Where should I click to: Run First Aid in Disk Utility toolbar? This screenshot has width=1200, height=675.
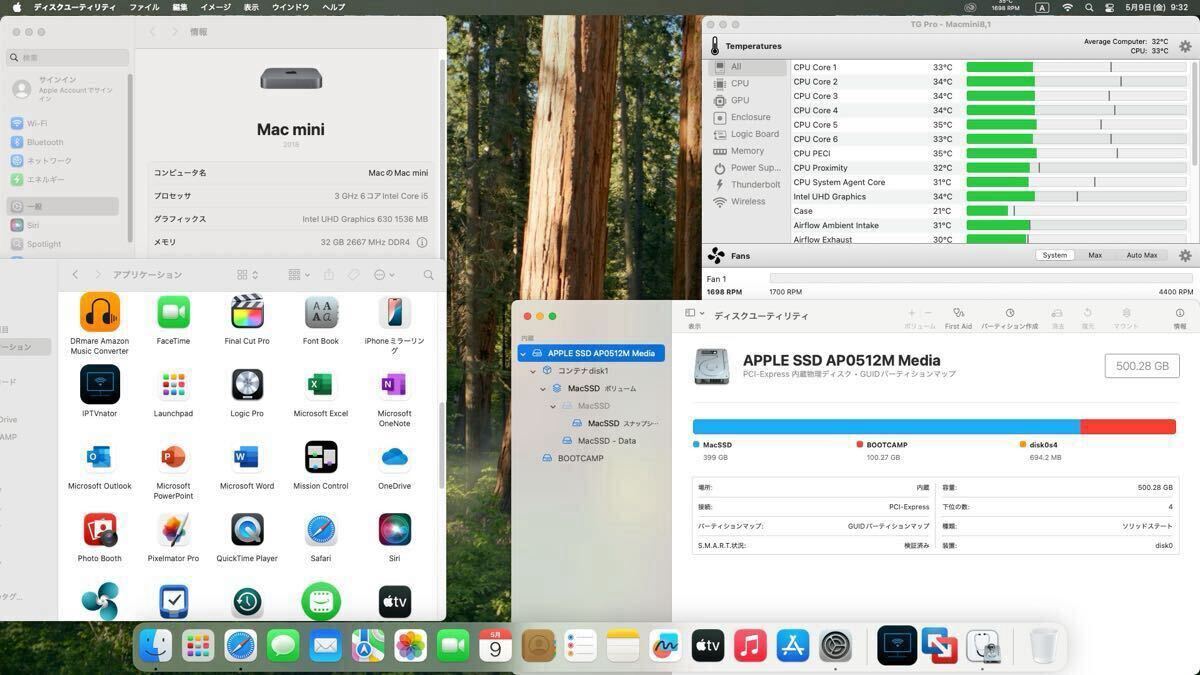(958, 318)
